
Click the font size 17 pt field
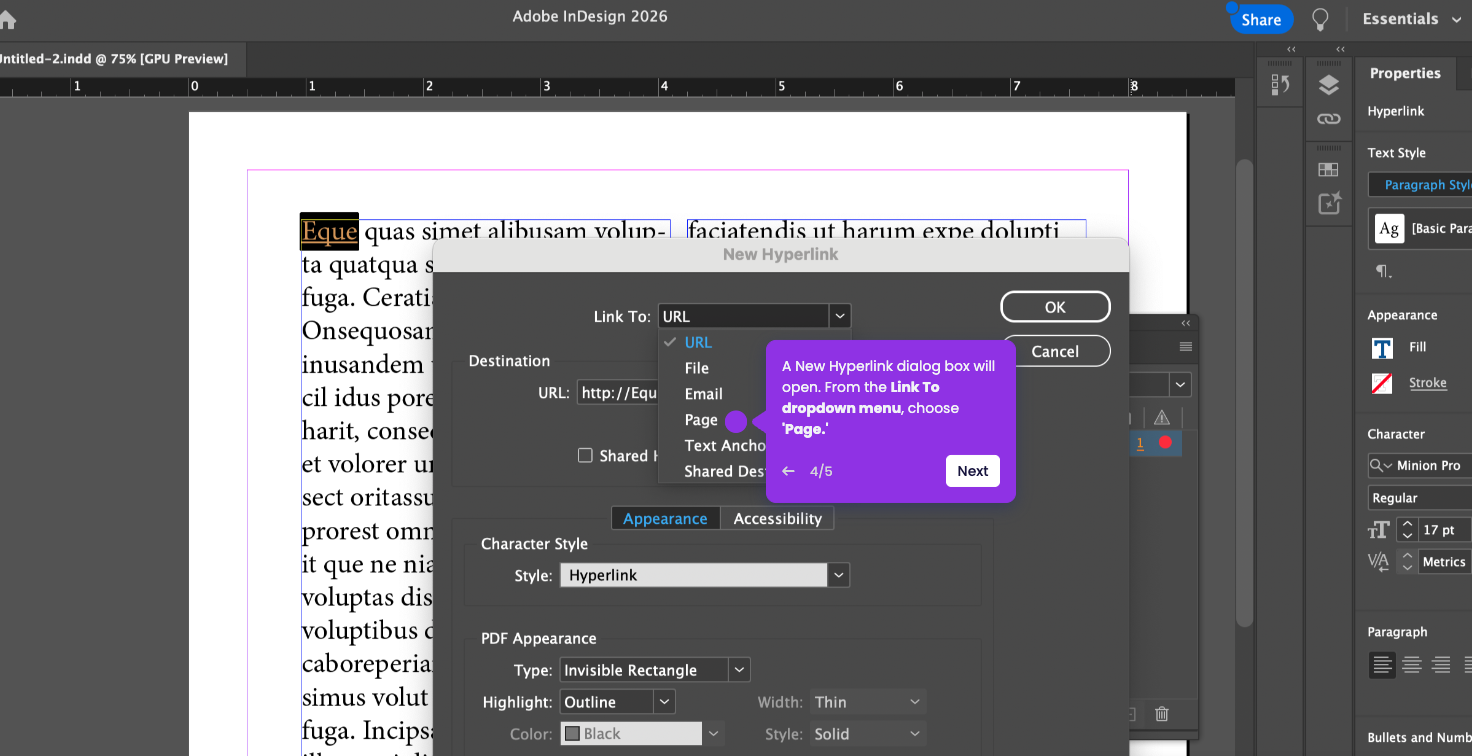(1446, 530)
